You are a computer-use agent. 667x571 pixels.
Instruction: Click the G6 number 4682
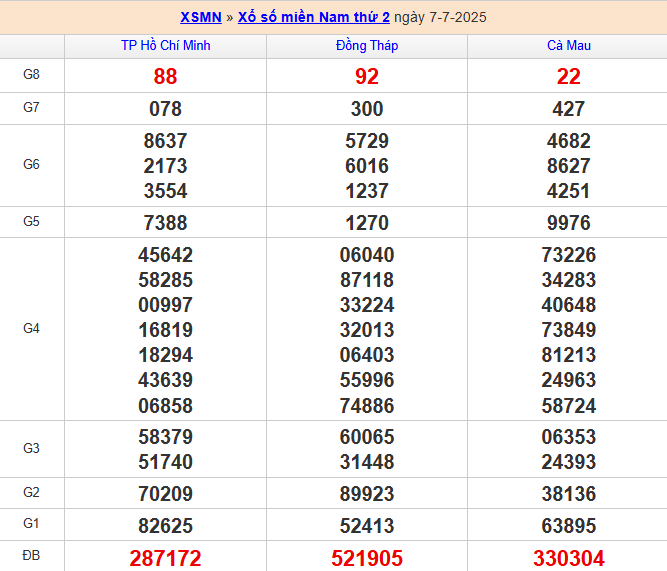coord(569,141)
